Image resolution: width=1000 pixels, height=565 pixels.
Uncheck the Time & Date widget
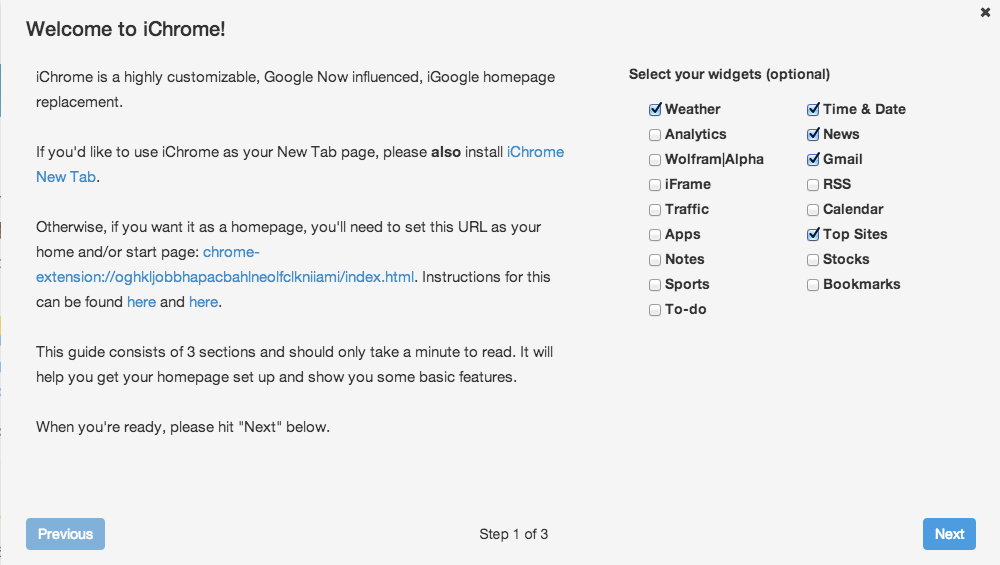pyautogui.click(x=813, y=109)
